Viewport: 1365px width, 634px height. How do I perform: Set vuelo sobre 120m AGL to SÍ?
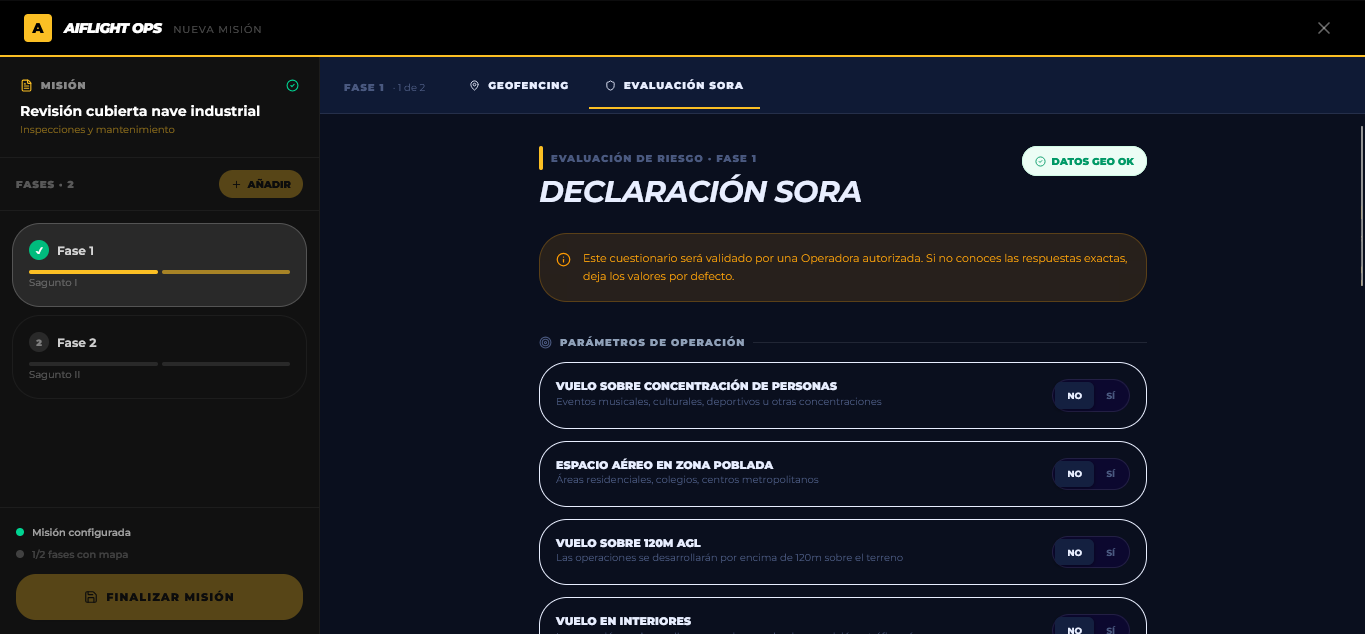[x=1110, y=552]
